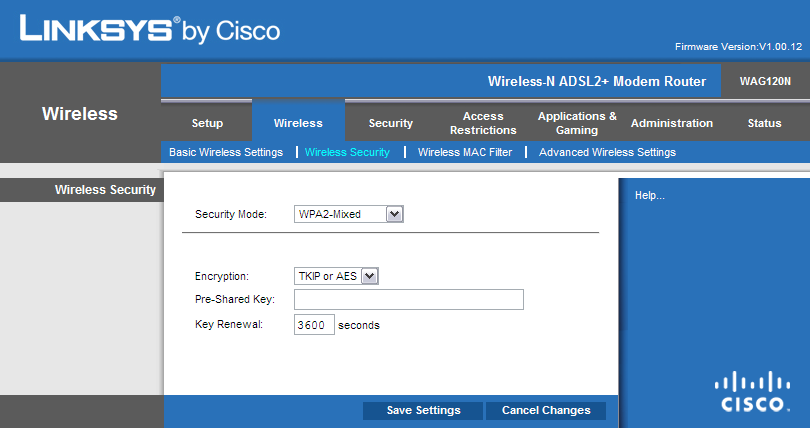The height and width of the screenshot is (429, 812).
Task: Click the Linksys by Cisco logo
Action: (150, 29)
